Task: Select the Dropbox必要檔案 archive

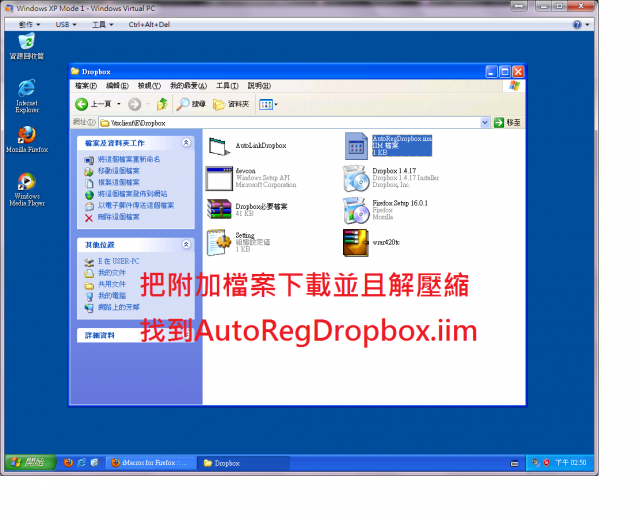Action: coord(247,209)
